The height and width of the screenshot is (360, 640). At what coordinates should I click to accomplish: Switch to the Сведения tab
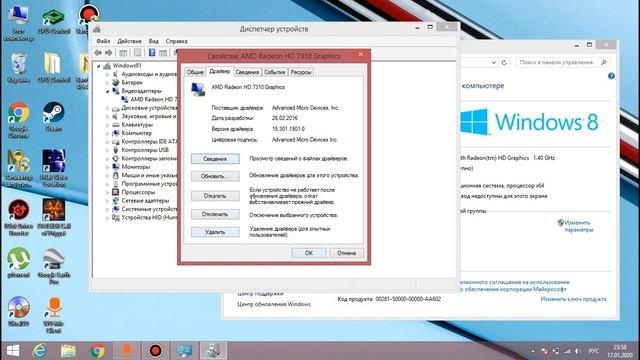(x=247, y=72)
